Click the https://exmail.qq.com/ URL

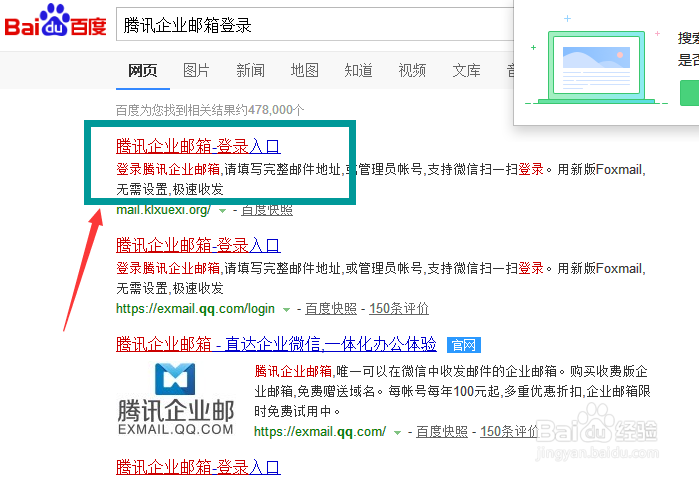(x=320, y=432)
